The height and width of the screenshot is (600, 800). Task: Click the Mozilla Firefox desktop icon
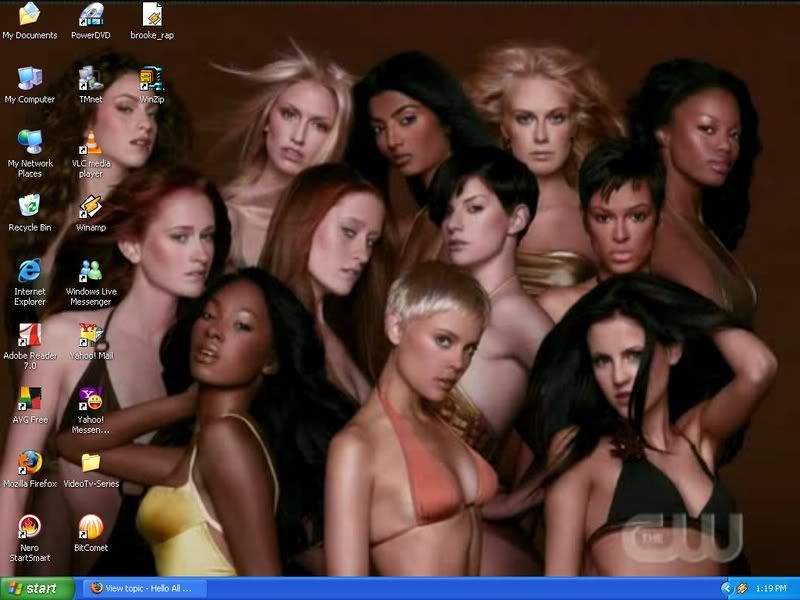tap(30, 462)
